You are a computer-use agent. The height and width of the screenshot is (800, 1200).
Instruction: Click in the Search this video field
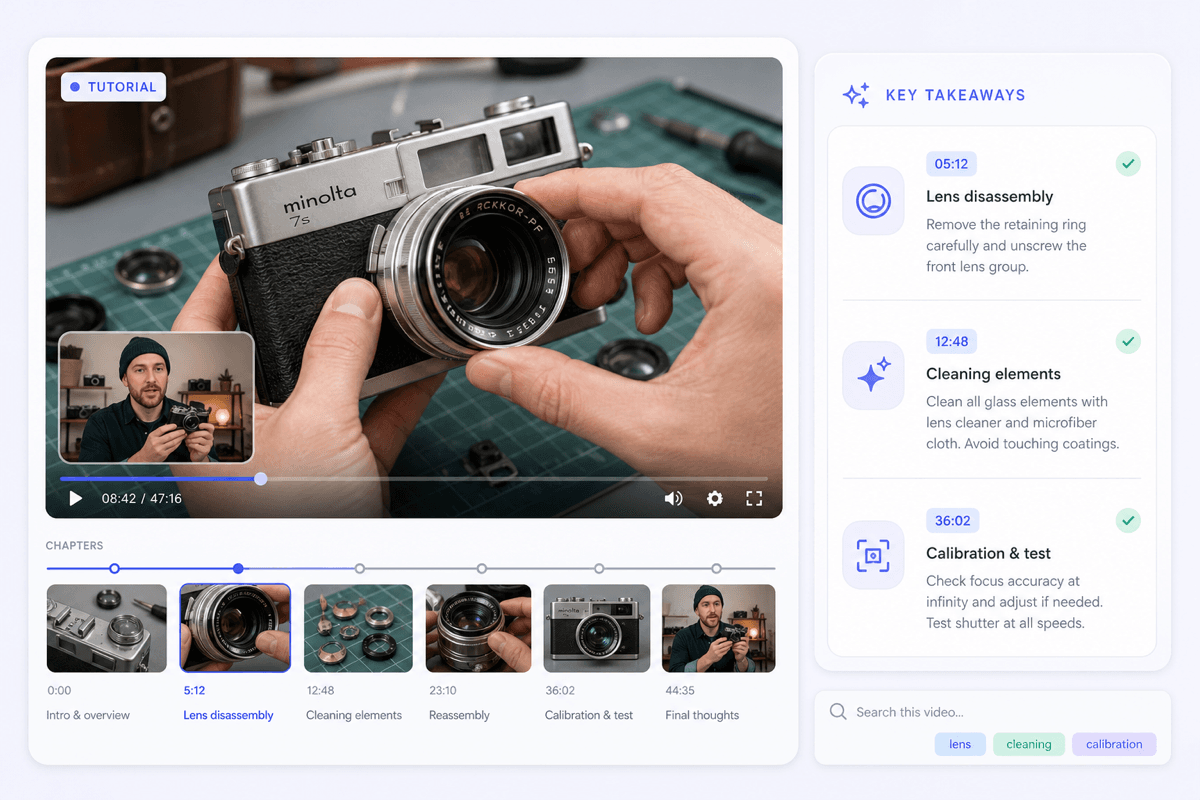[992, 712]
